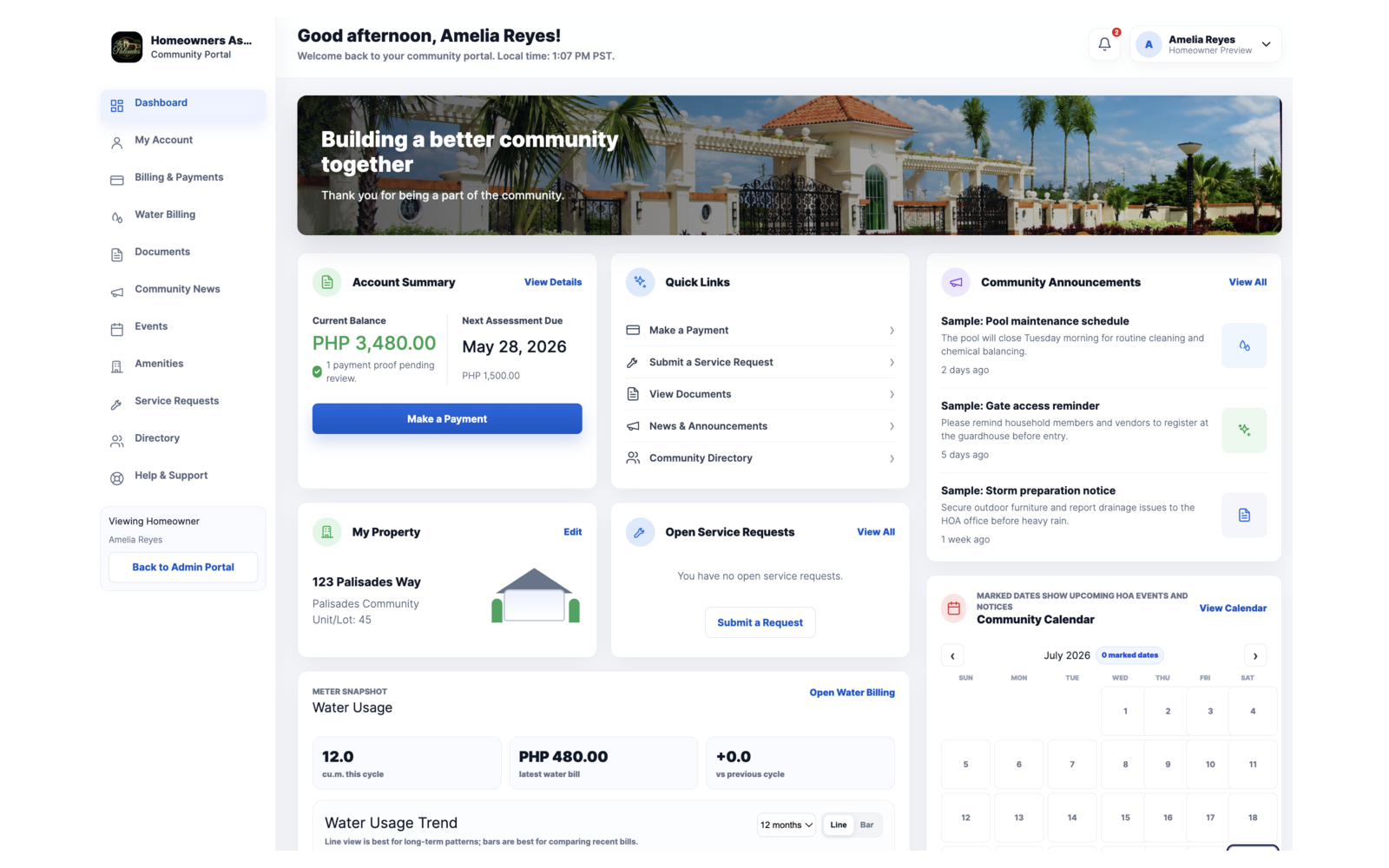Click the house illustration in My Property

pyautogui.click(x=535, y=595)
